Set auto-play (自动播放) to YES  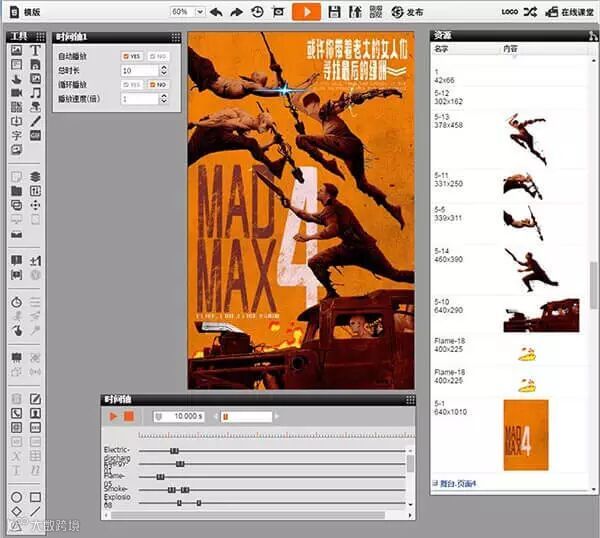point(132,56)
